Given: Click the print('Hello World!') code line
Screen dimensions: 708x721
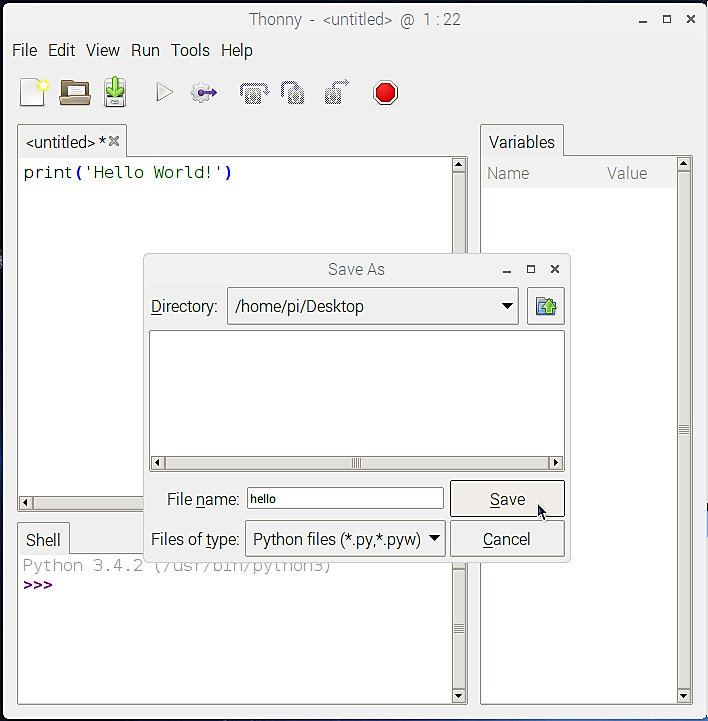Looking at the screenshot, I should (x=128, y=172).
